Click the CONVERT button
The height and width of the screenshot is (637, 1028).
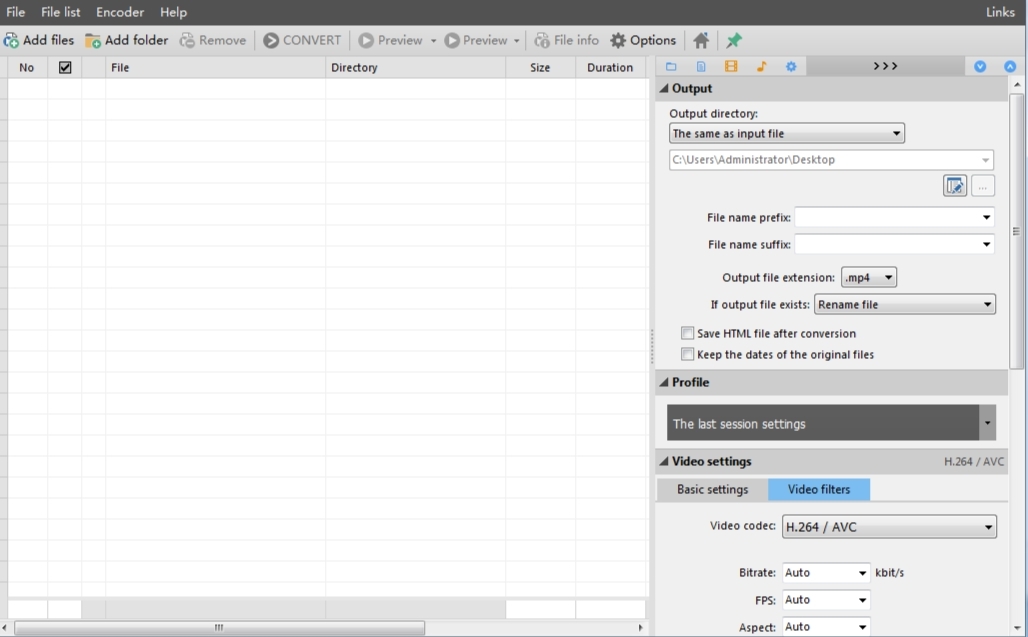pyautogui.click(x=302, y=41)
